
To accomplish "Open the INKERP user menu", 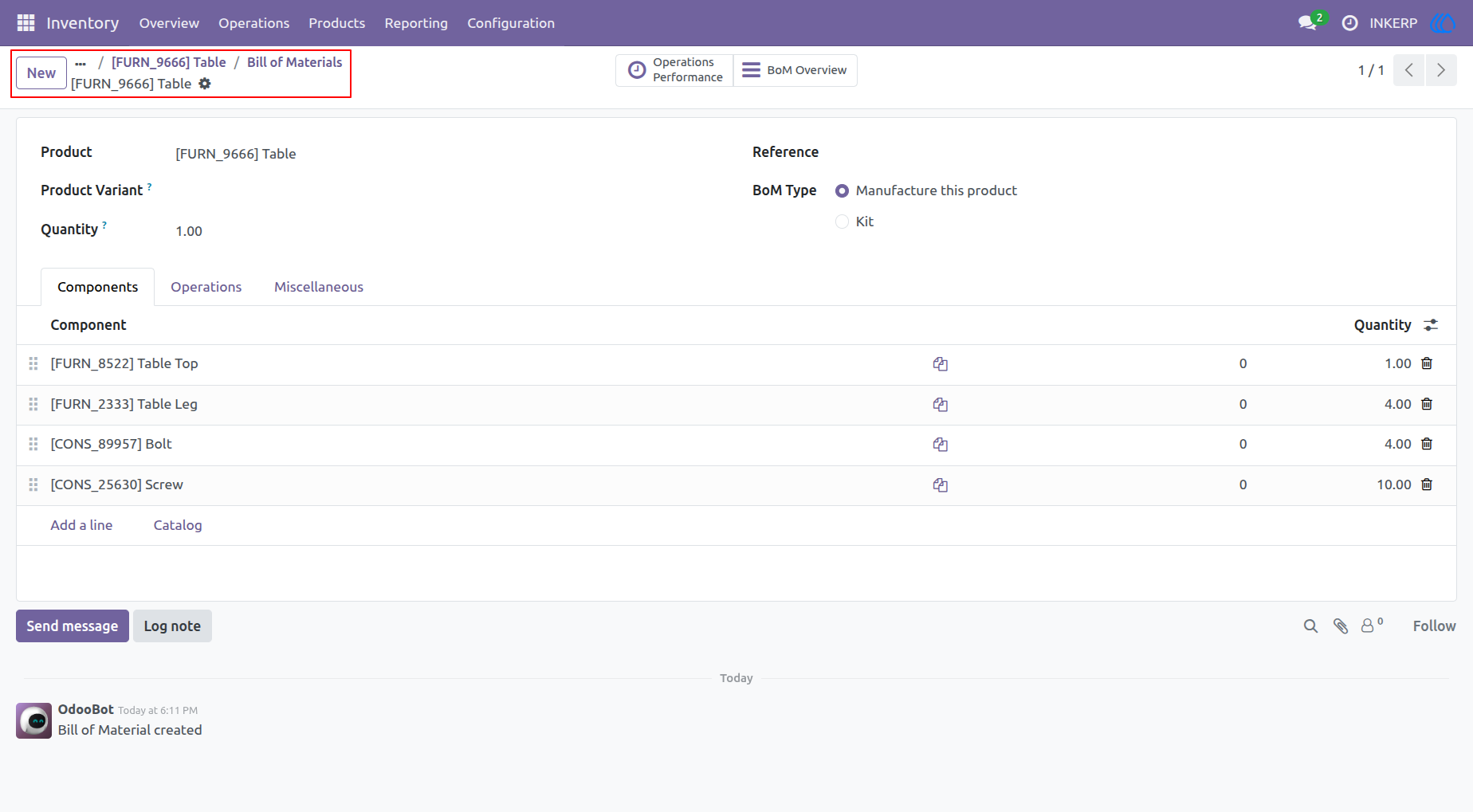I will [1412, 23].
